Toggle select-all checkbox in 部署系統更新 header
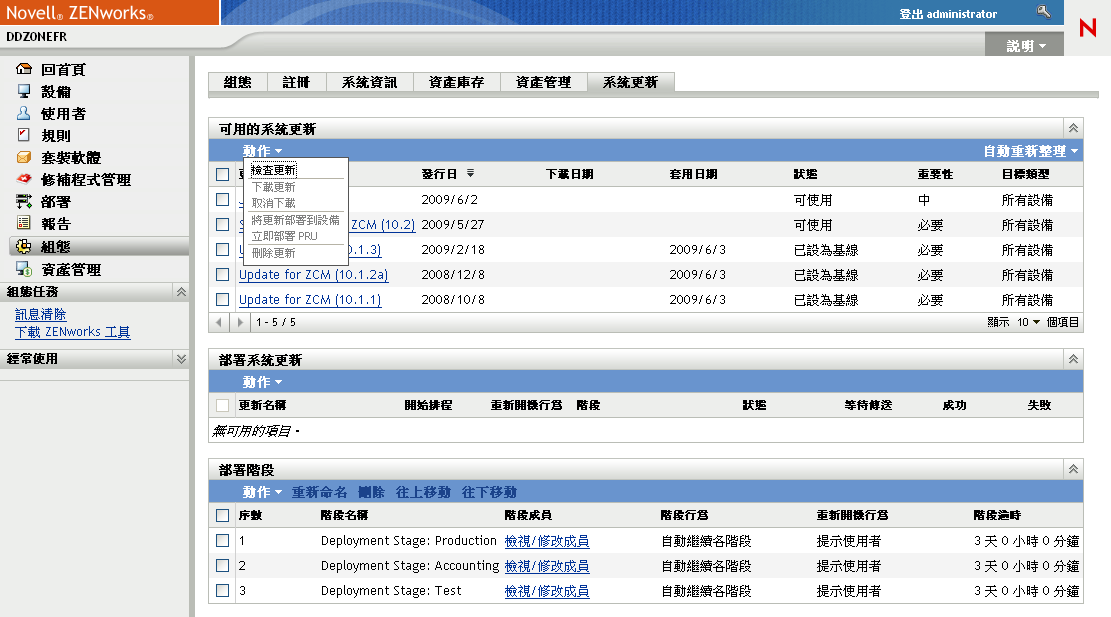The height and width of the screenshot is (617, 1111). (222, 405)
